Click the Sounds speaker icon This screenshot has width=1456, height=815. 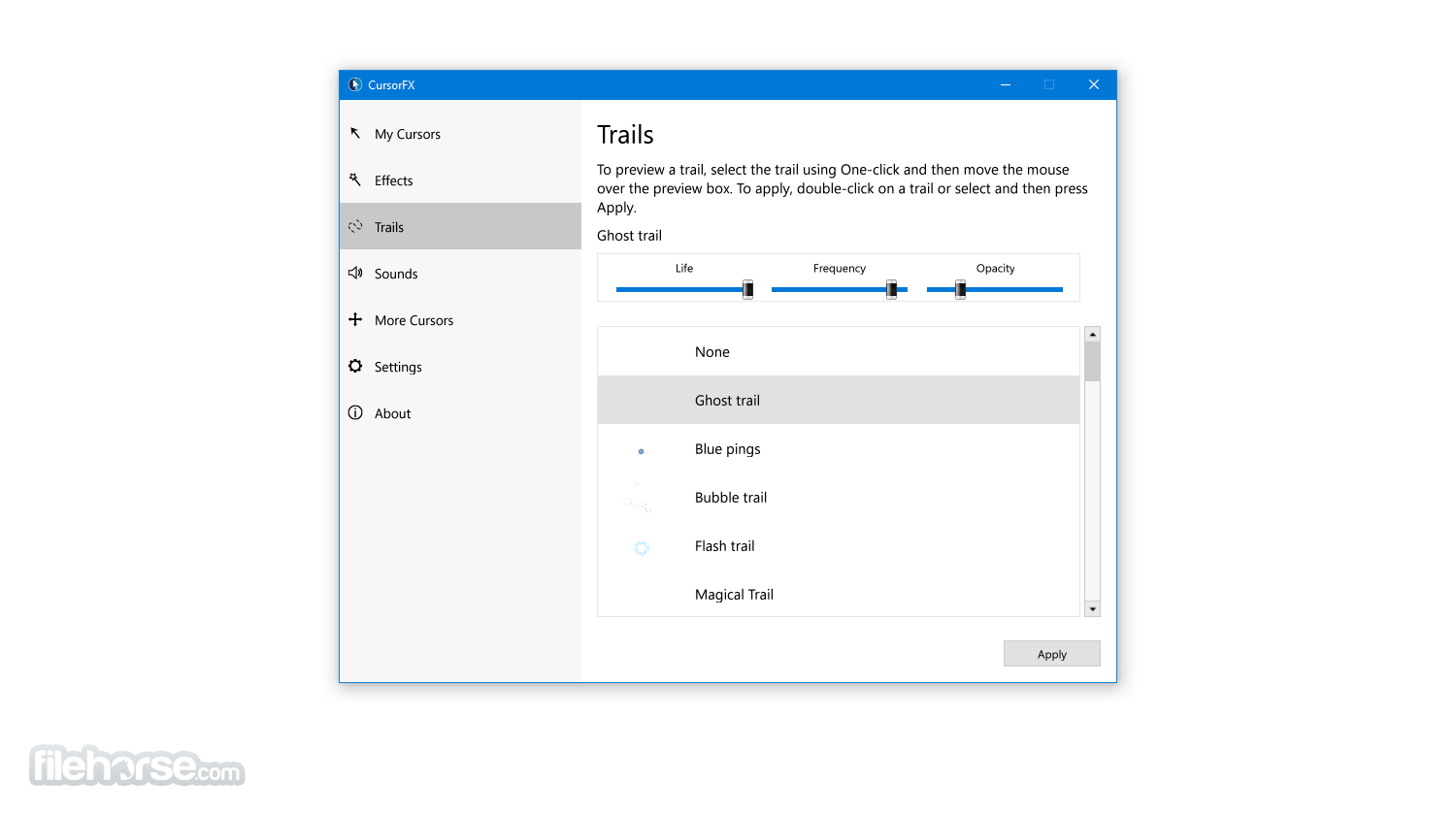(355, 273)
